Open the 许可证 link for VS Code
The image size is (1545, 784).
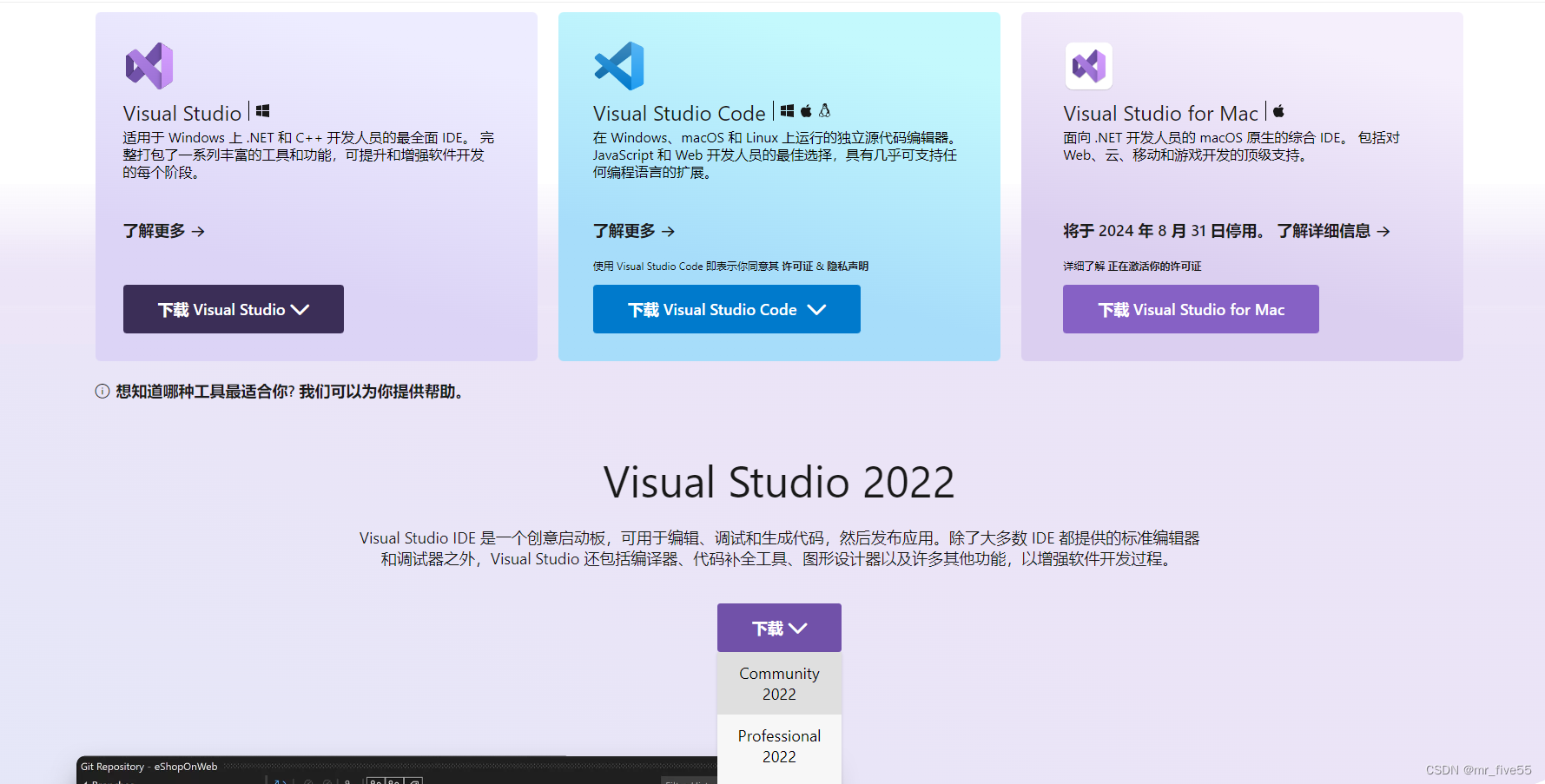click(x=797, y=267)
